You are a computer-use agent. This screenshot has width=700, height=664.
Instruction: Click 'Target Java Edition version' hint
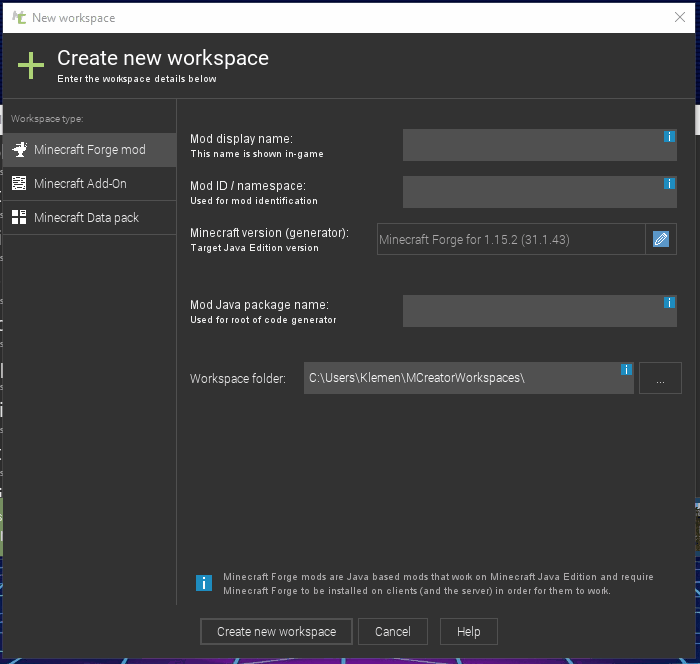tap(254, 248)
